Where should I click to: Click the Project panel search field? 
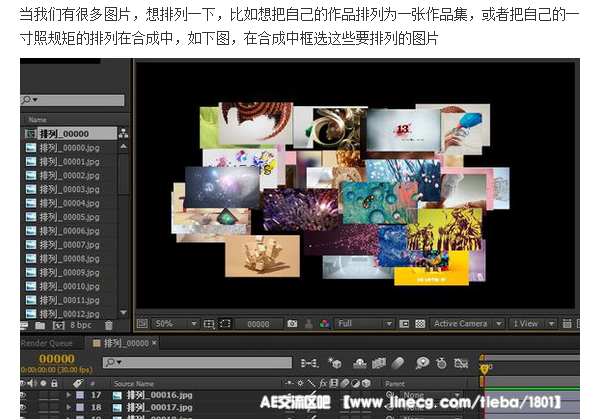pyautogui.click(x=72, y=100)
